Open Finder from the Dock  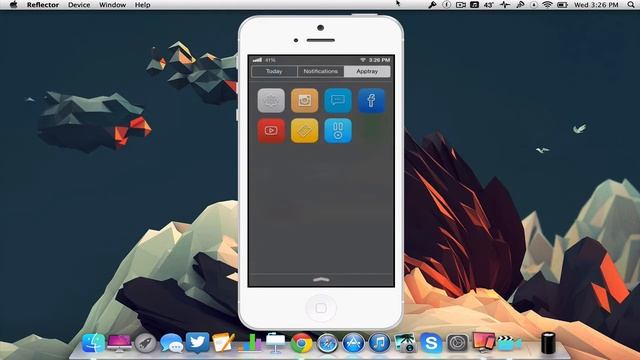(93, 343)
